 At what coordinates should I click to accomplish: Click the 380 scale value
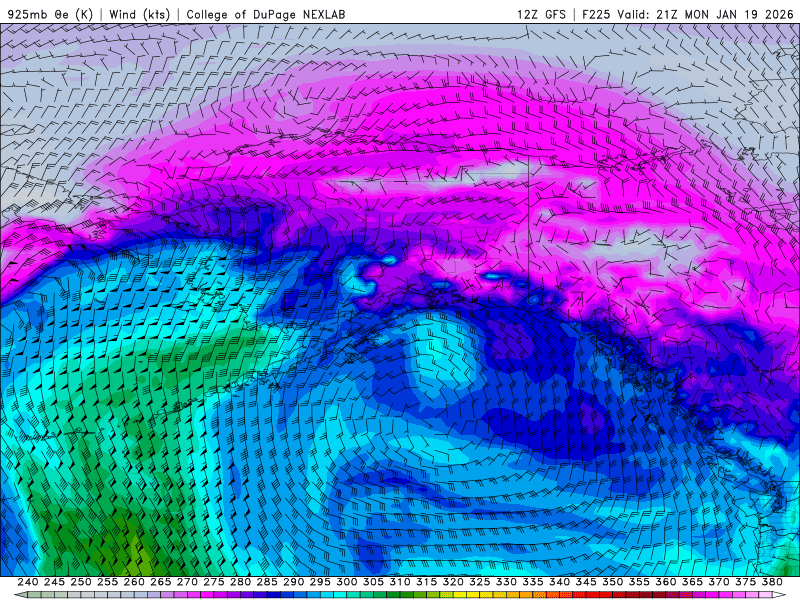pyautogui.click(x=772, y=582)
